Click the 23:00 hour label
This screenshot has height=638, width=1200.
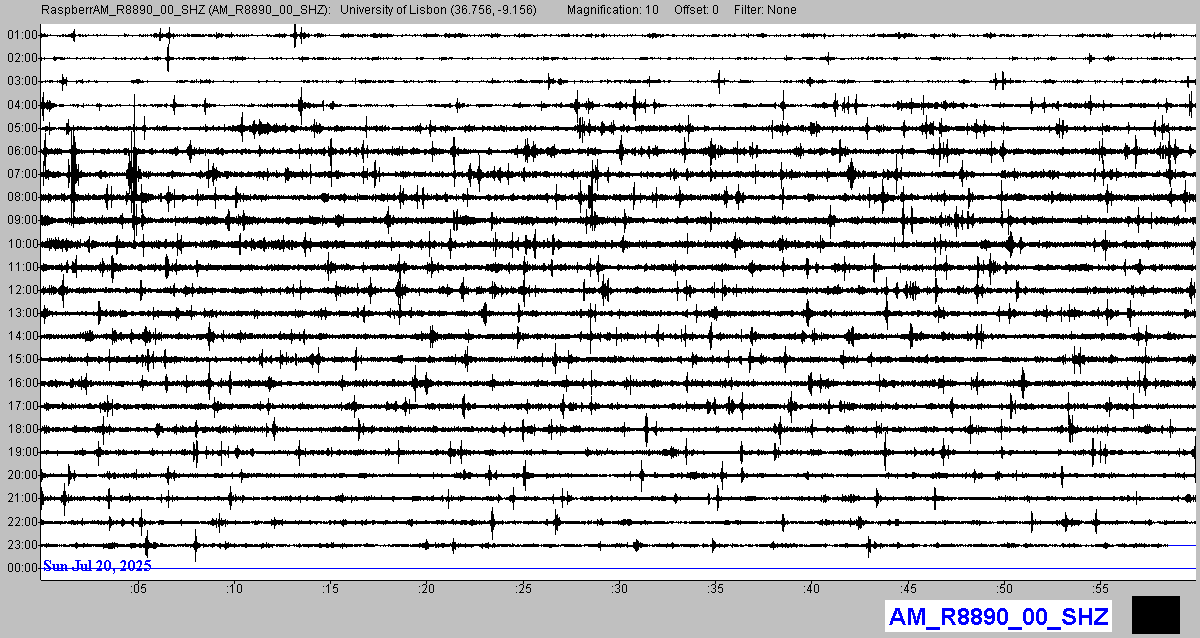click(22, 545)
